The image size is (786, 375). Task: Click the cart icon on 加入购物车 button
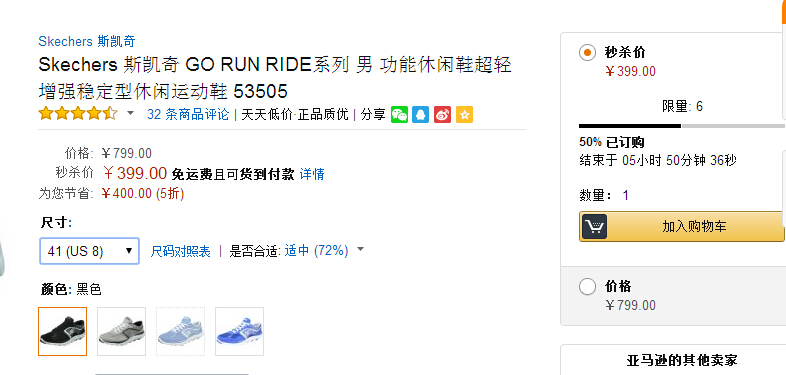click(x=595, y=227)
